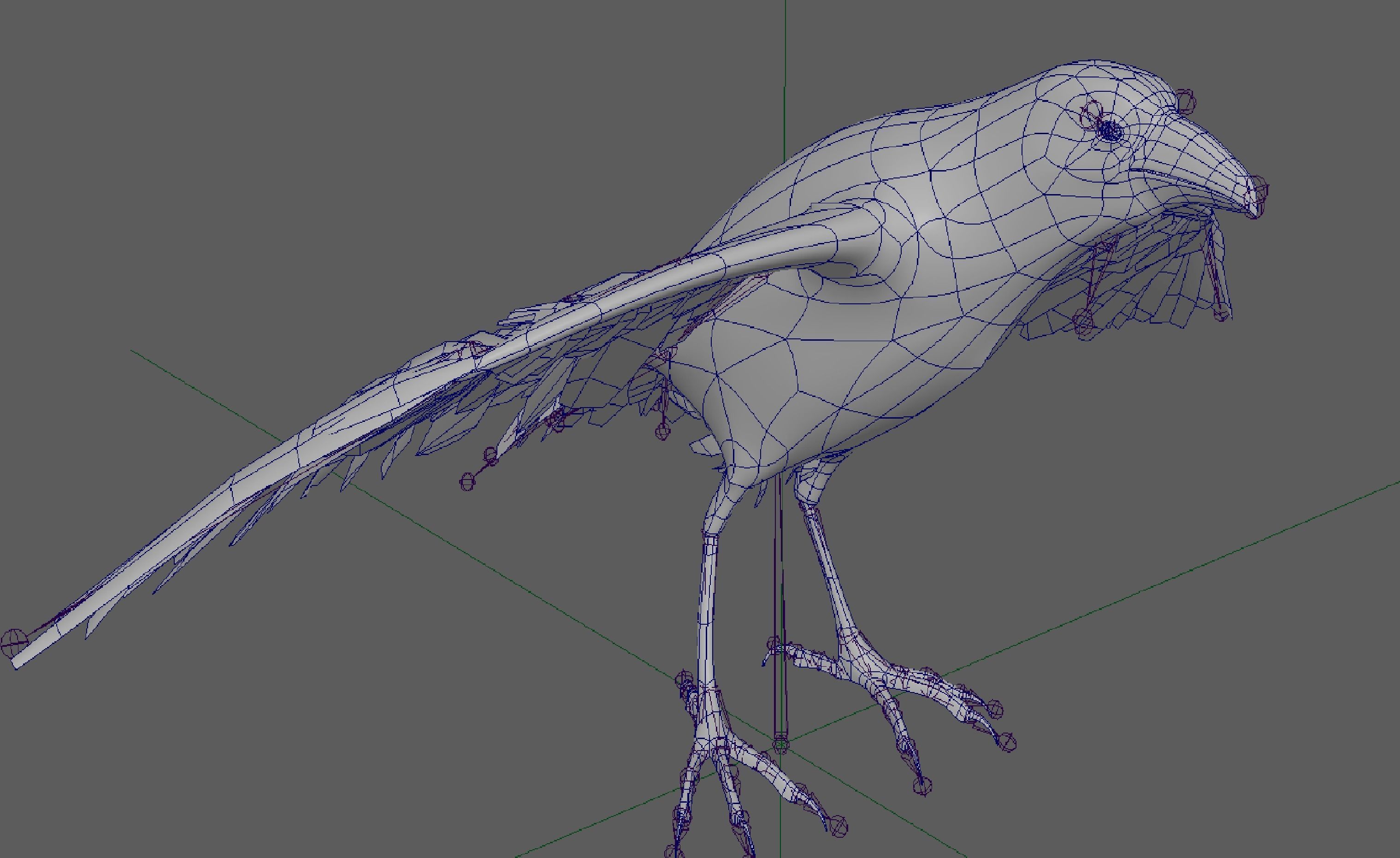The image size is (1400, 858).
Task: Click the rear foot's lowest toe tip joint
Action: 923,786
